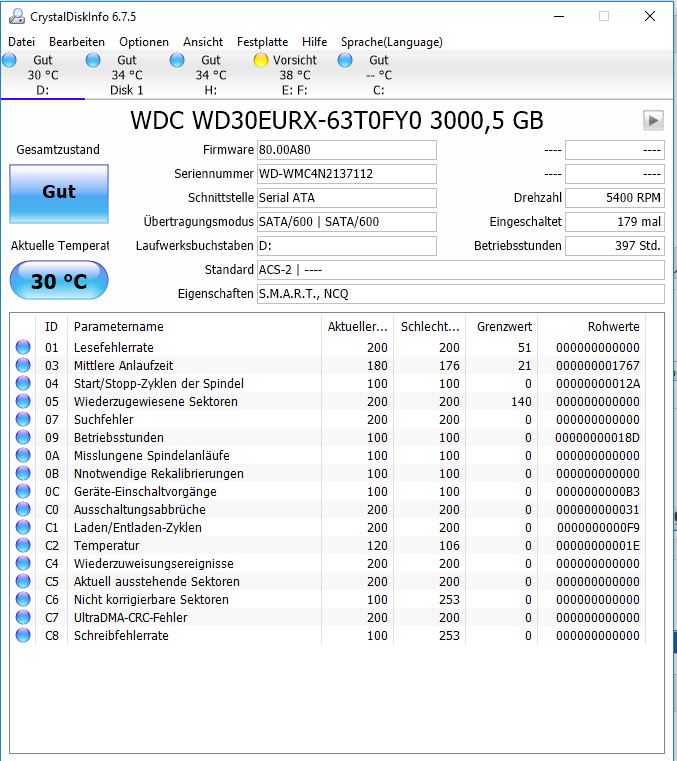
Task: Open the Festplatte menu
Action: 262,42
